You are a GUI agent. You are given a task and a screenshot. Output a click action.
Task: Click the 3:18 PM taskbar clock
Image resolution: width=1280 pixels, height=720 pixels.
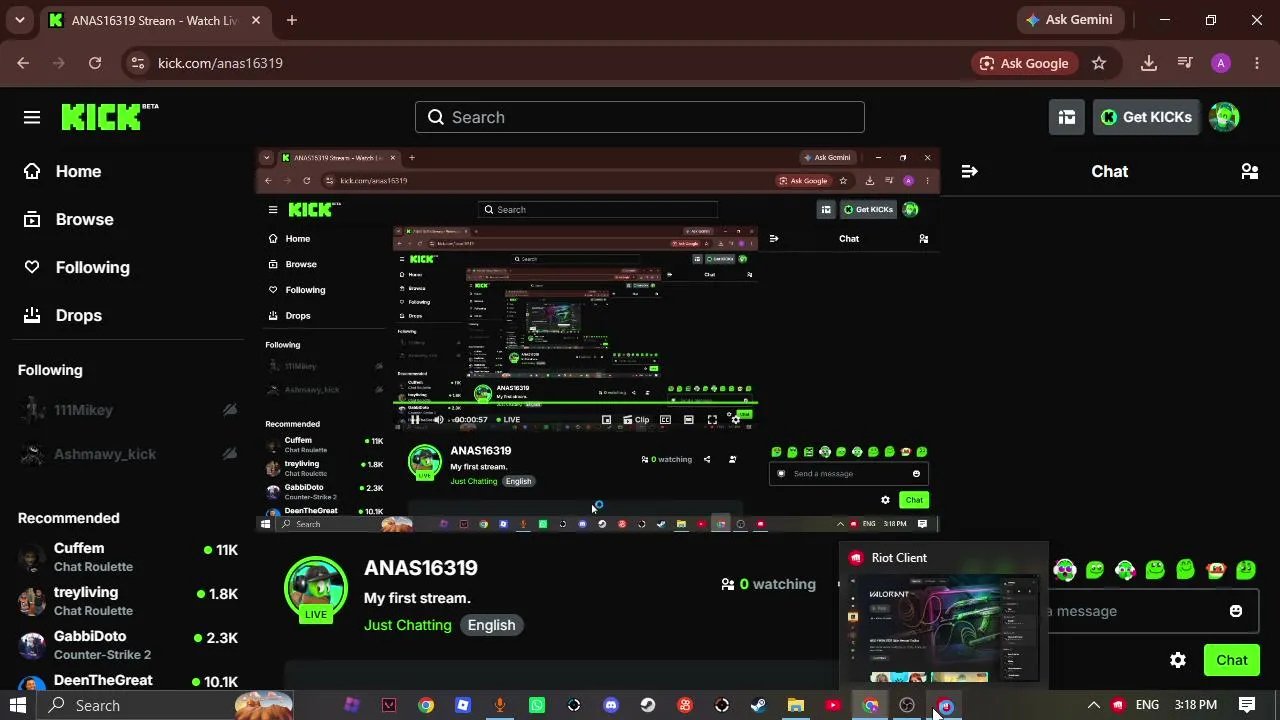coord(1196,705)
